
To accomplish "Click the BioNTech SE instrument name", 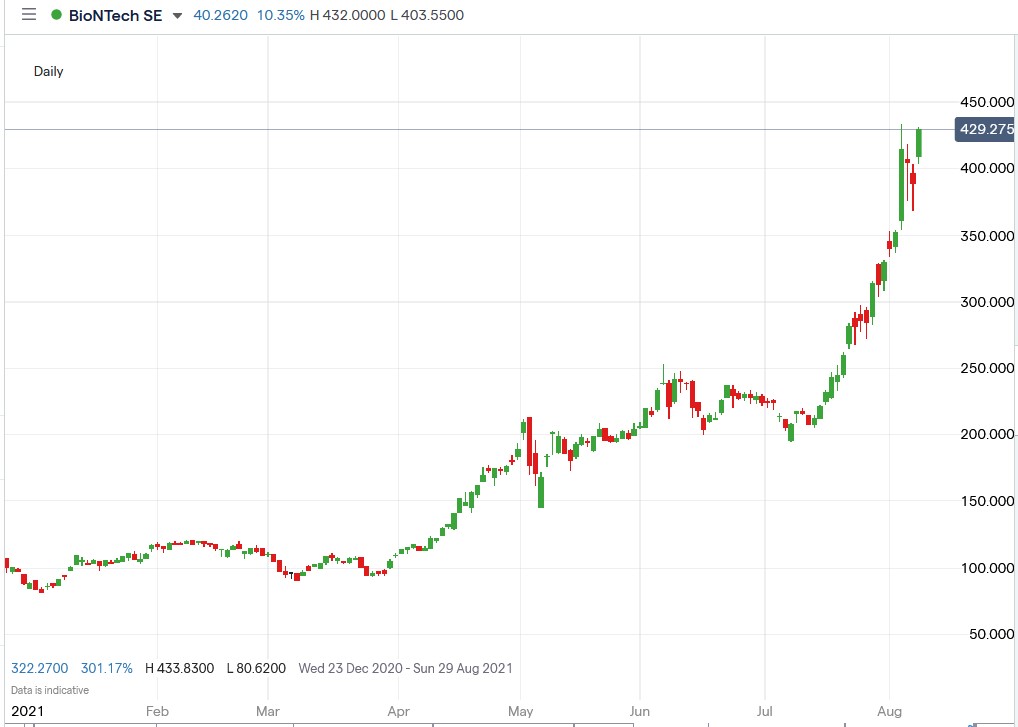I will pyautogui.click(x=116, y=15).
